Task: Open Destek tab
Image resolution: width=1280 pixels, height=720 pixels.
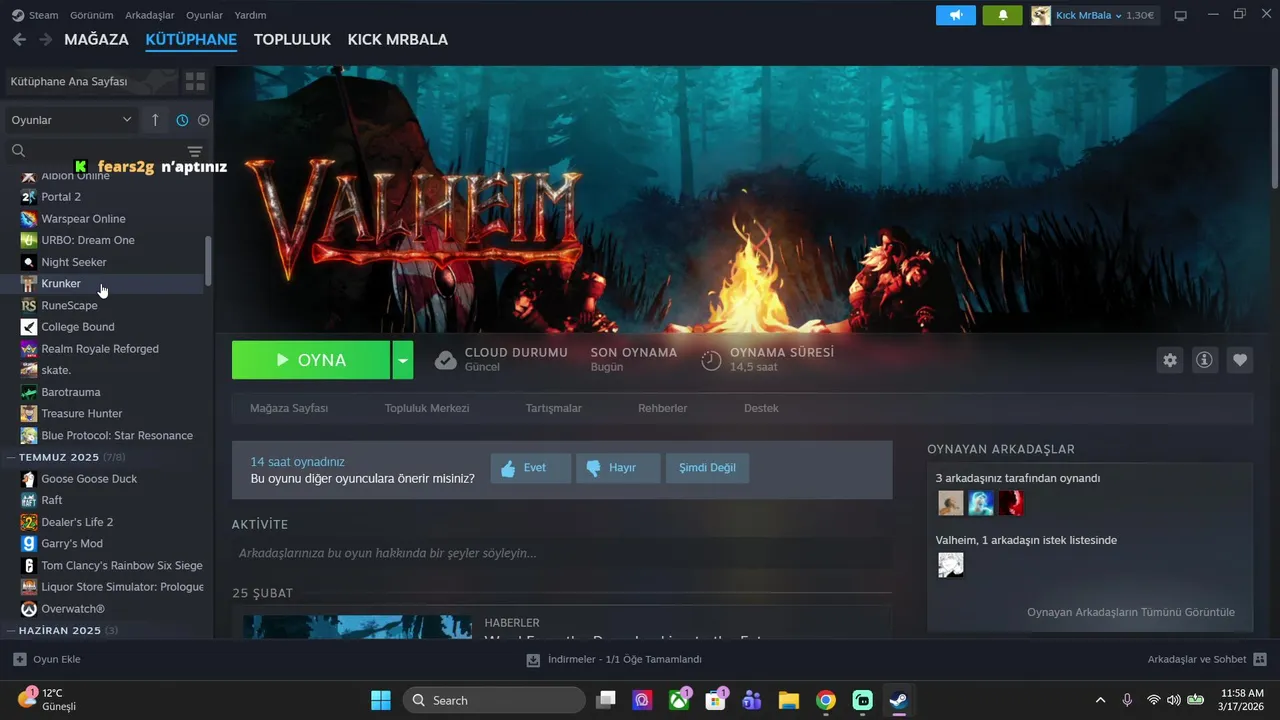Action: click(x=761, y=408)
